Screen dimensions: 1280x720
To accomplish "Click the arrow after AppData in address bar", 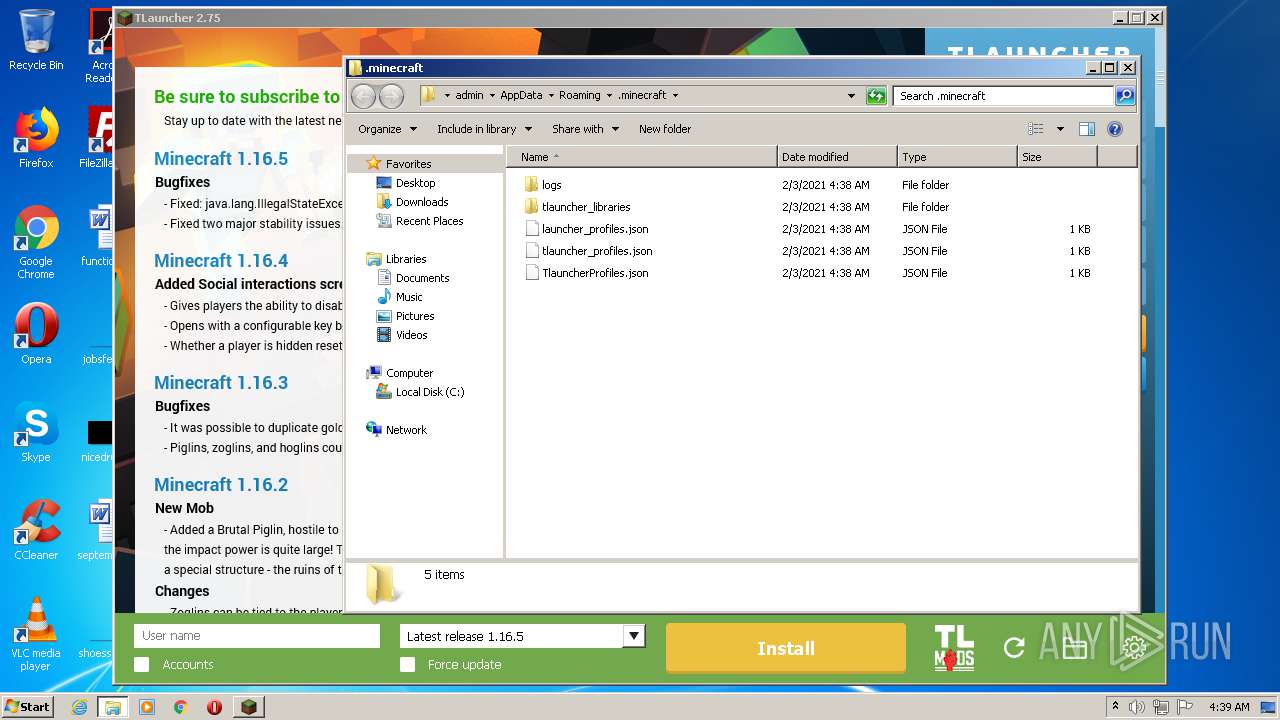I will click(x=550, y=96).
